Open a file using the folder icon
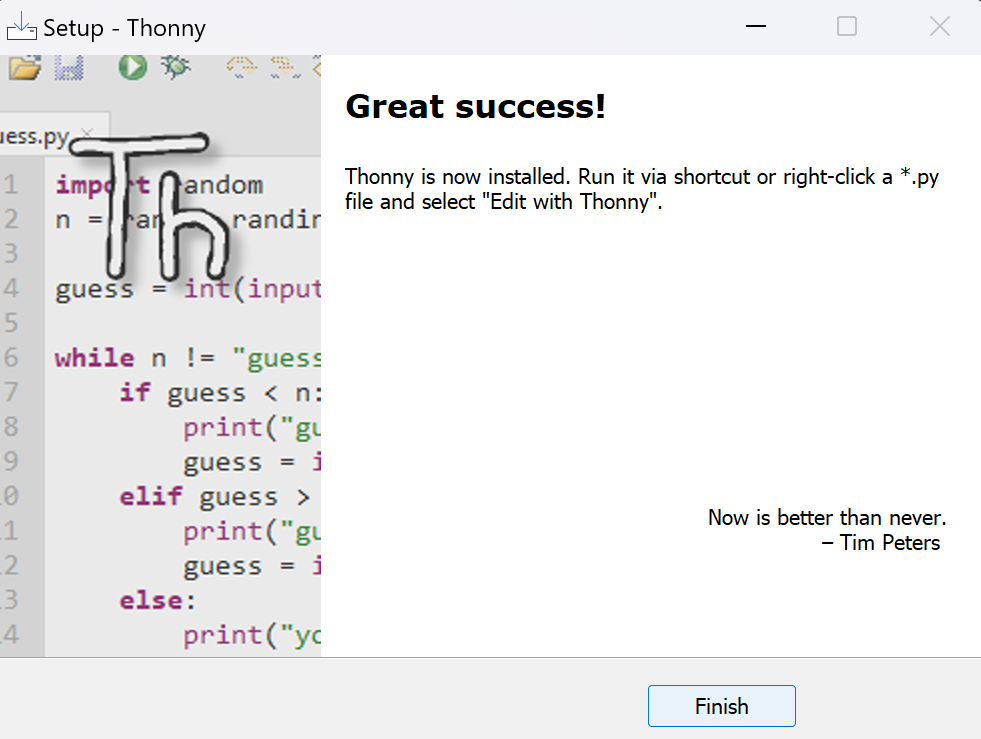Image resolution: width=981 pixels, height=739 pixels. pyautogui.click(x=24, y=66)
